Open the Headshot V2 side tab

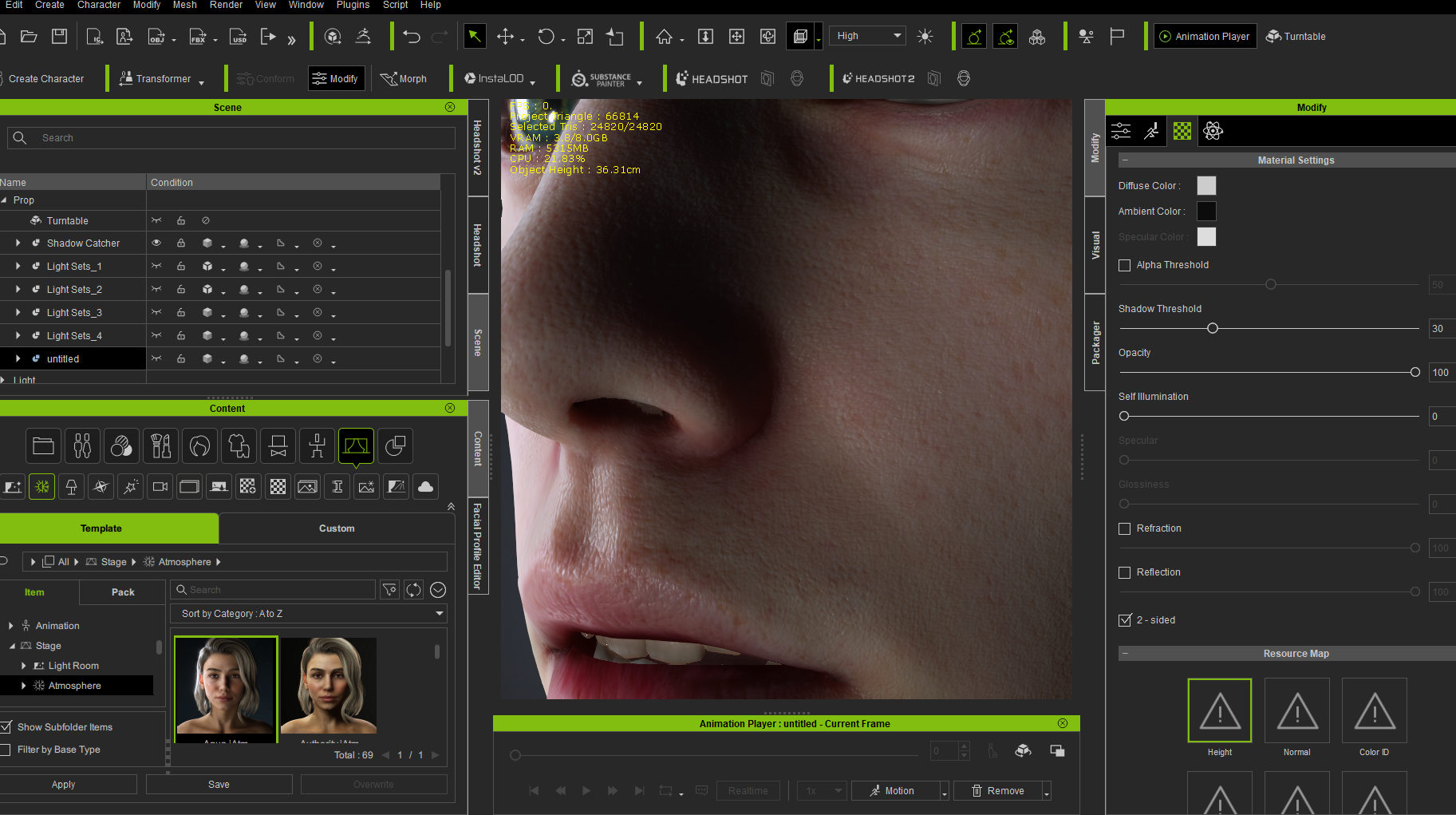[x=478, y=148]
